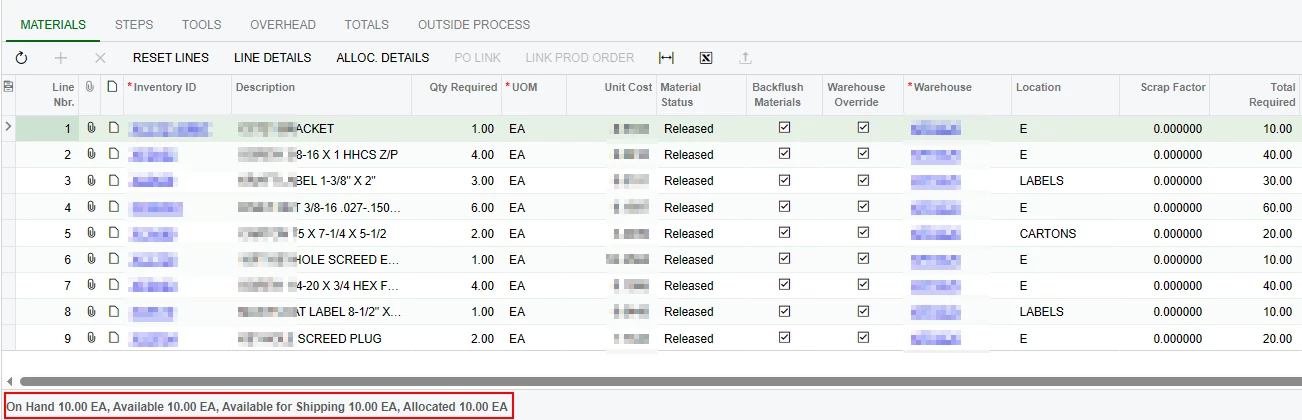Toggle Warehouse Override for line 1

[x=863, y=128]
